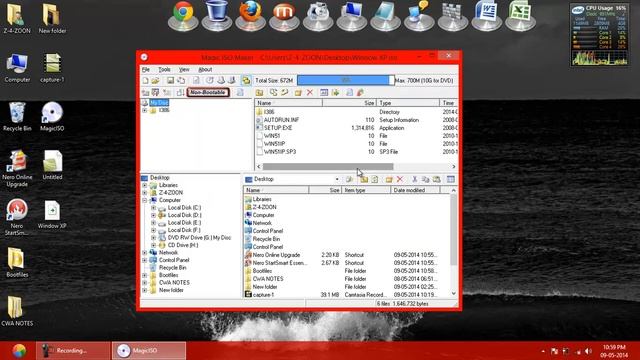Expand the CWA NOTES tree node
The image size is (640, 360).
point(144,282)
